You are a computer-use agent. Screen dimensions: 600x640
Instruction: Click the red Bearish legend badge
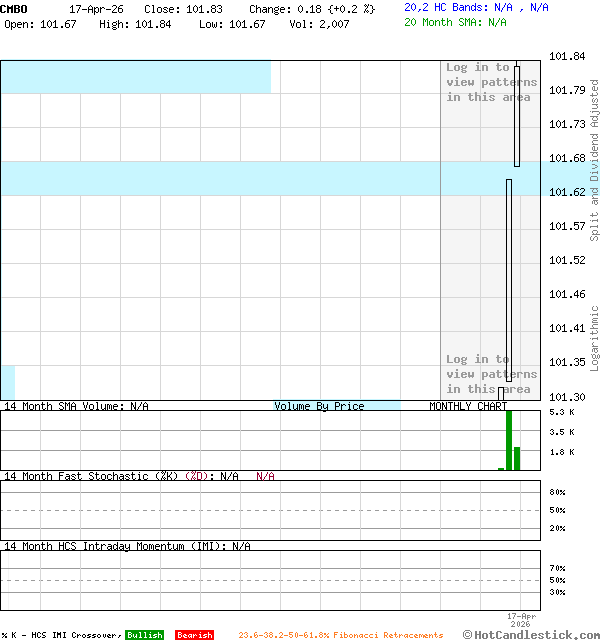[194, 635]
